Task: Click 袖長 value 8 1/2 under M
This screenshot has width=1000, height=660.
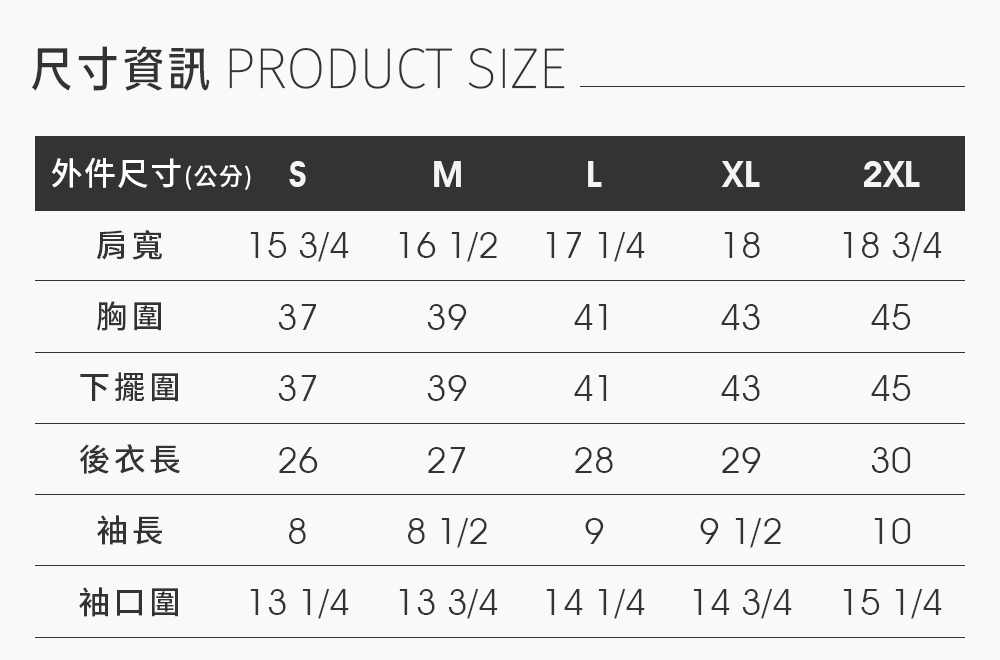Action: pyautogui.click(x=447, y=531)
